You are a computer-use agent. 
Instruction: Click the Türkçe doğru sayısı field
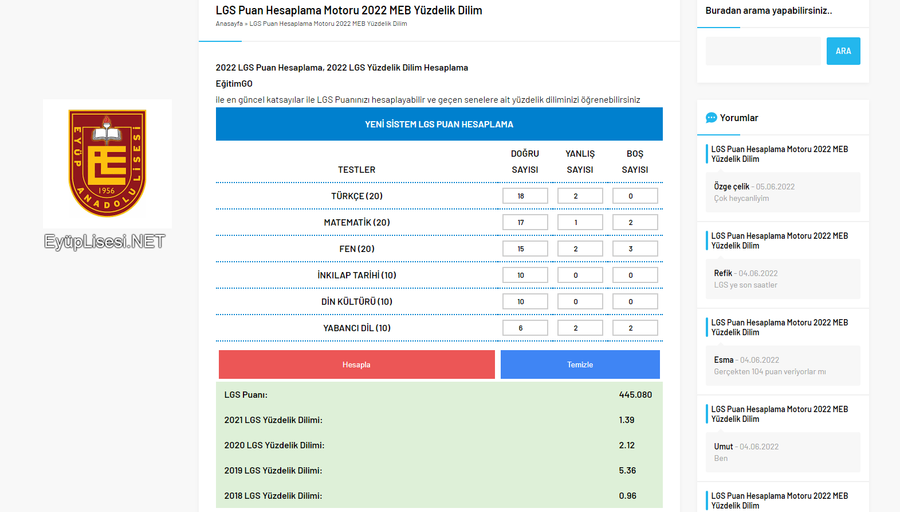(525, 196)
